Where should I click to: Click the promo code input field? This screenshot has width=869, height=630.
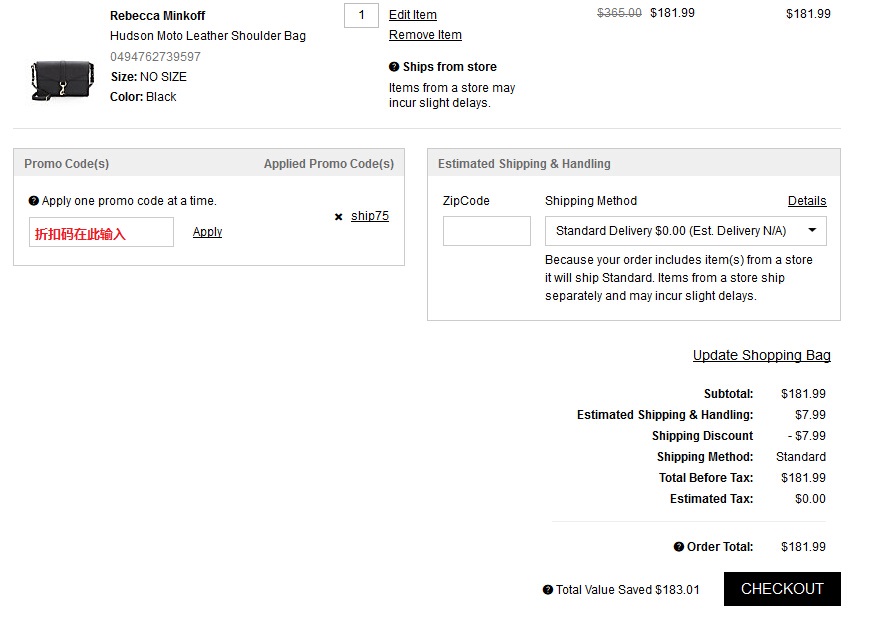[101, 232]
